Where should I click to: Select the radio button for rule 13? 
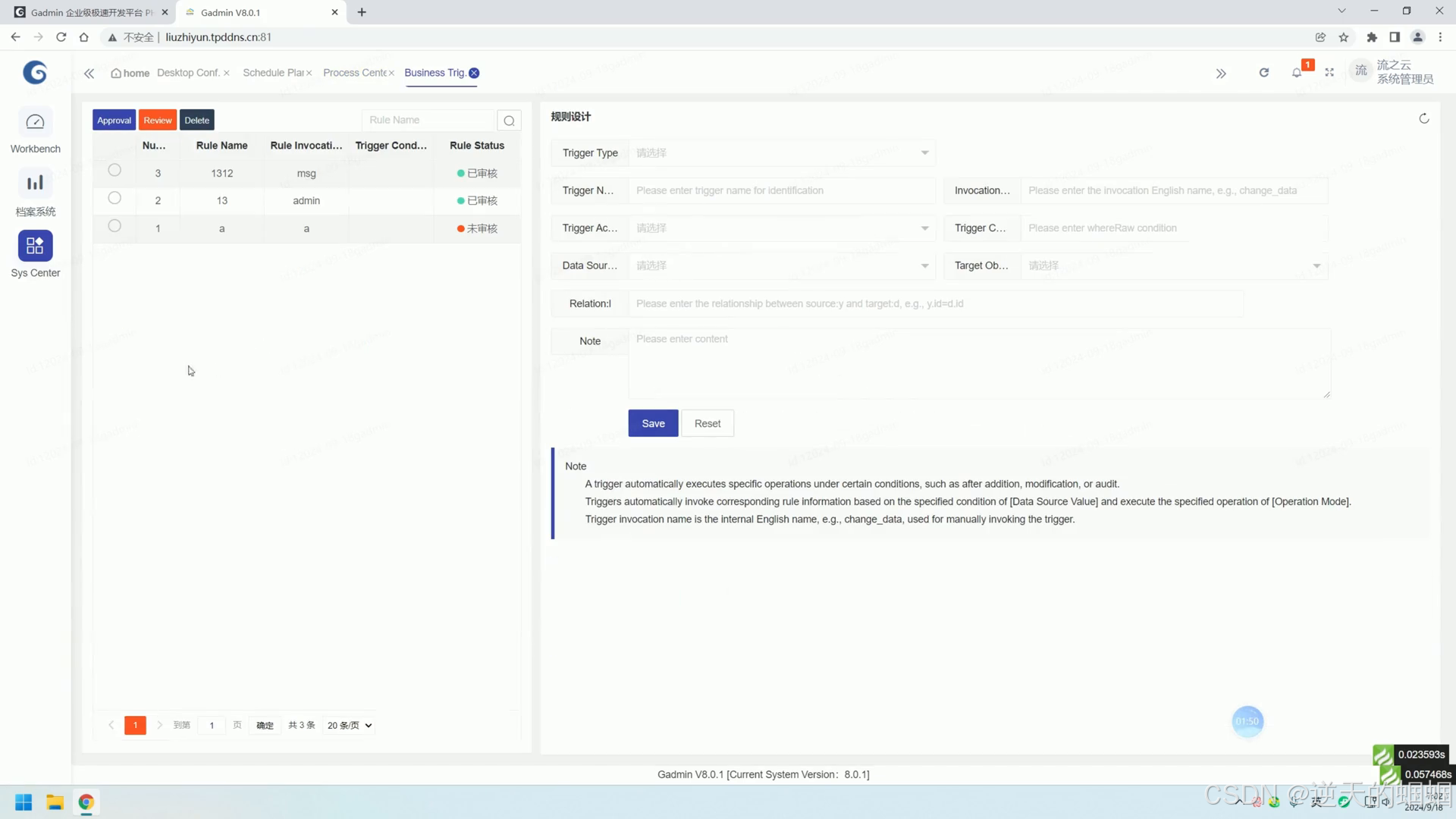115,199
